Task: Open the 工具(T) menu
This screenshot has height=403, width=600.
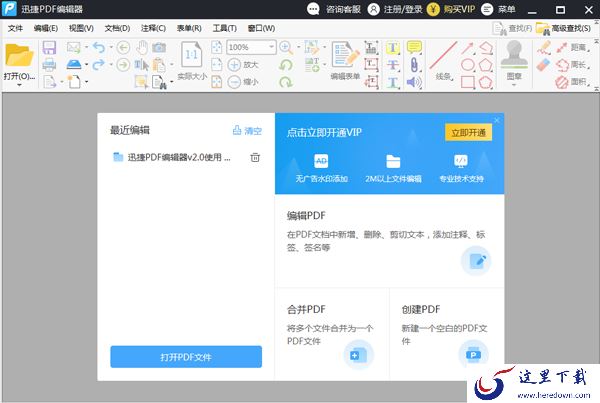Action: 225,28
